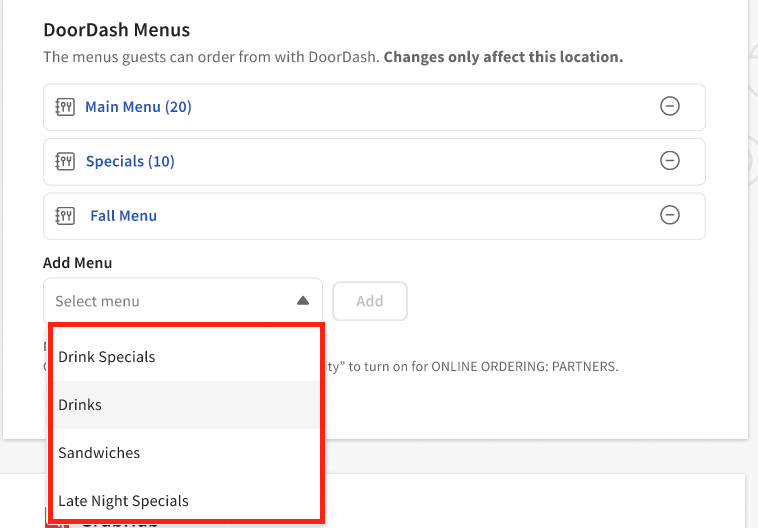Click the menu icon beside Fall Menu

click(x=65, y=215)
